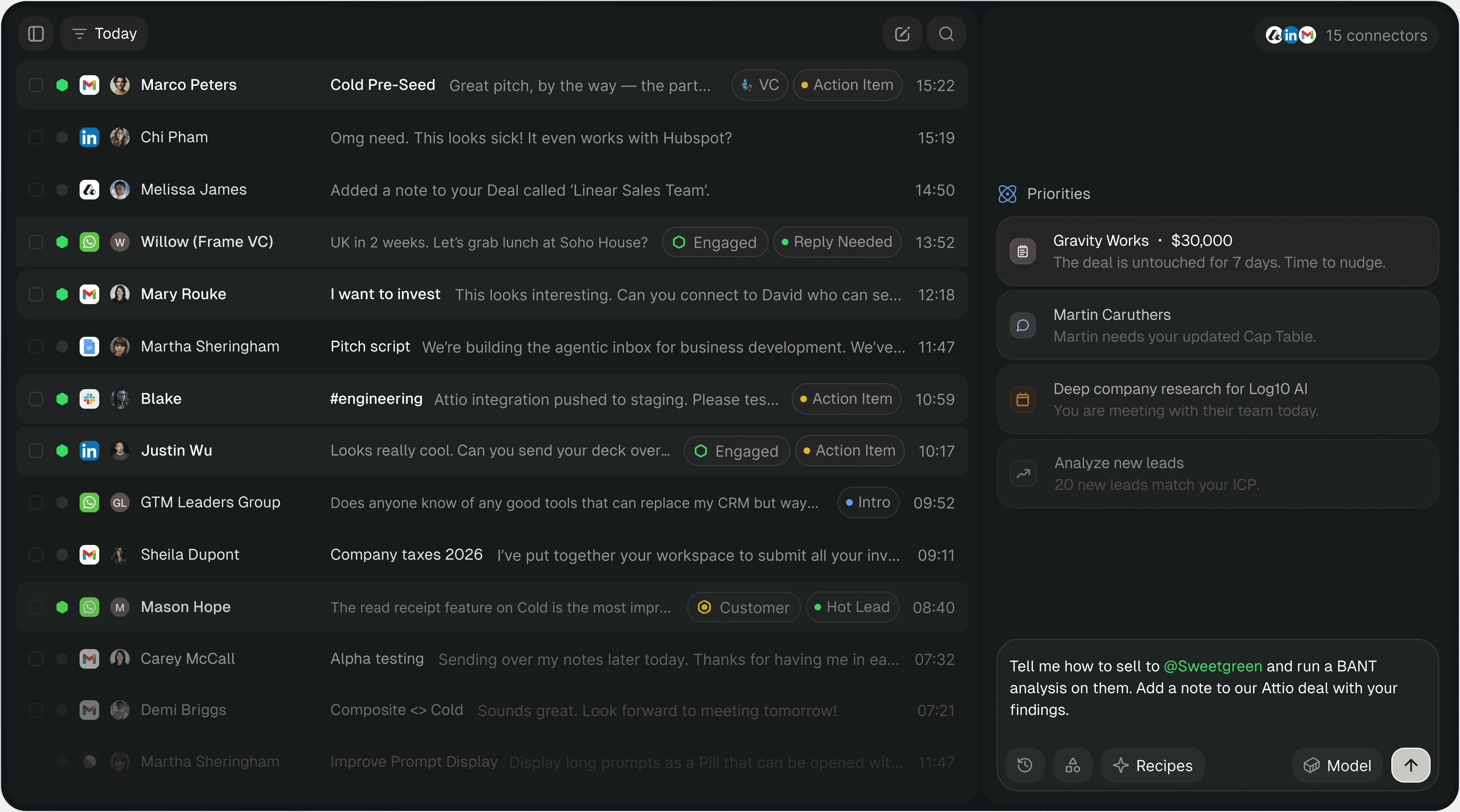
Task: Expand the 15 connectors list
Action: point(1347,35)
